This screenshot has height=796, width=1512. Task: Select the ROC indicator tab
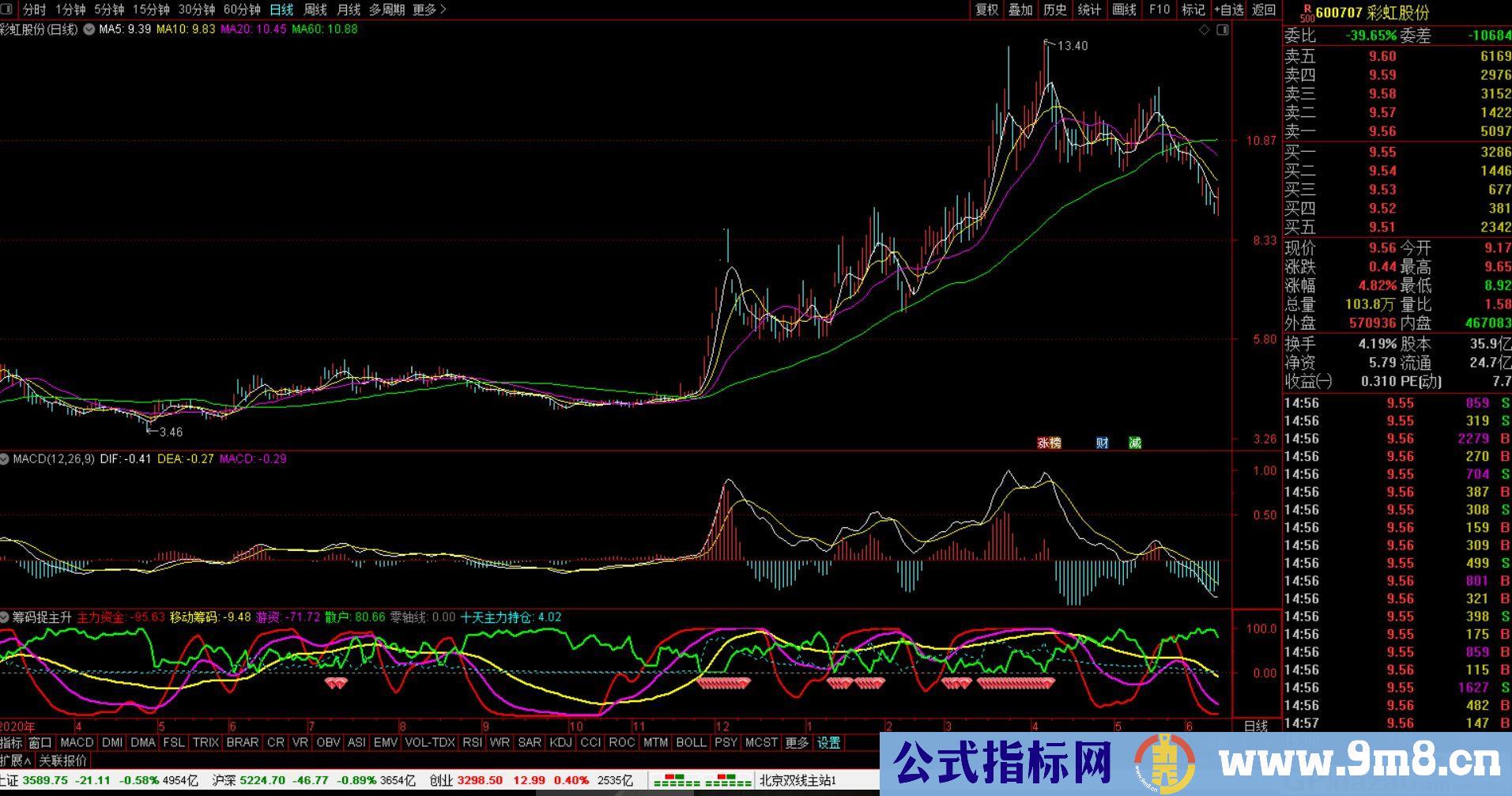pos(622,743)
